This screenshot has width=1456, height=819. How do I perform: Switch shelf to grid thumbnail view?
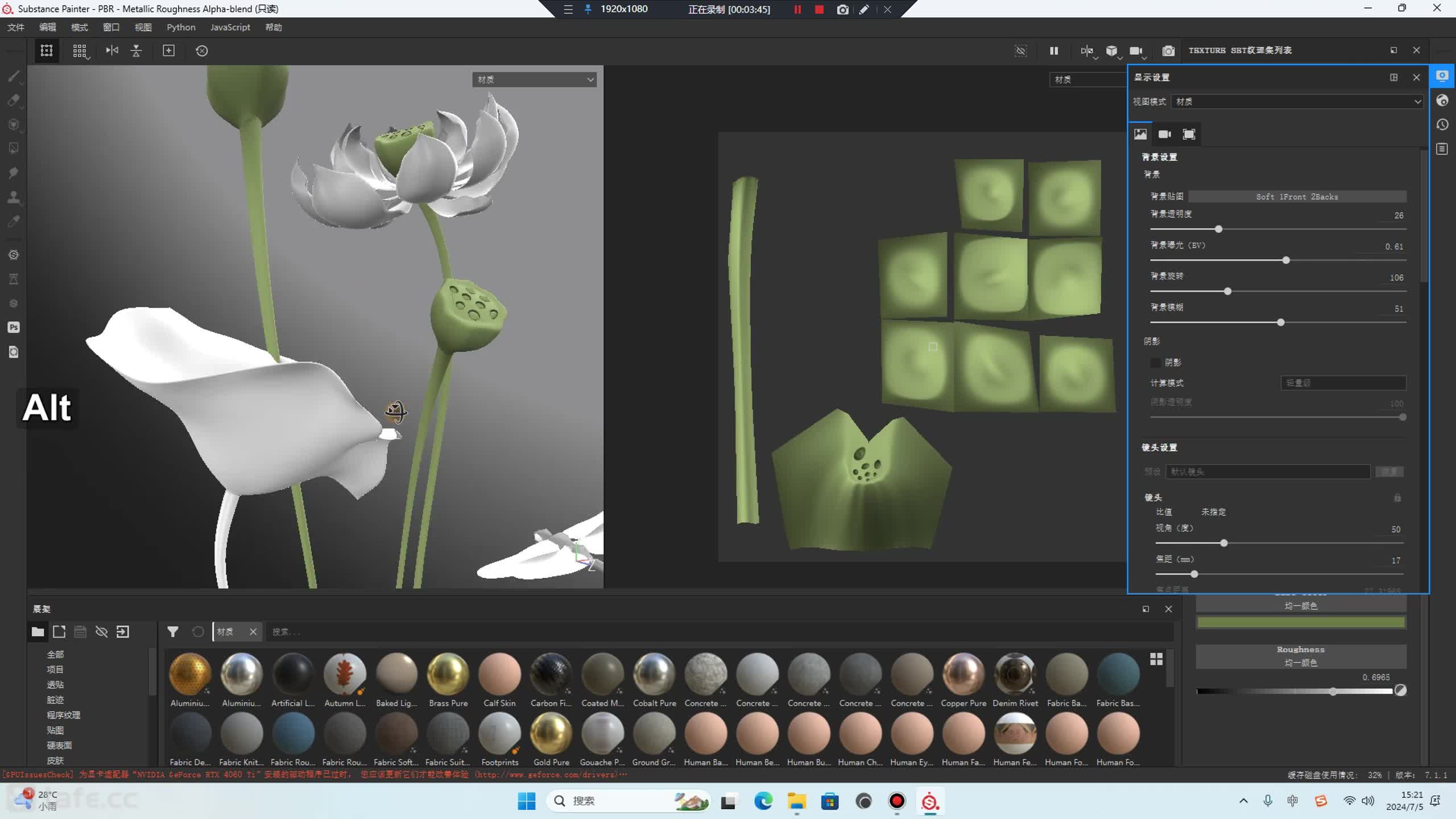pyautogui.click(x=1156, y=659)
